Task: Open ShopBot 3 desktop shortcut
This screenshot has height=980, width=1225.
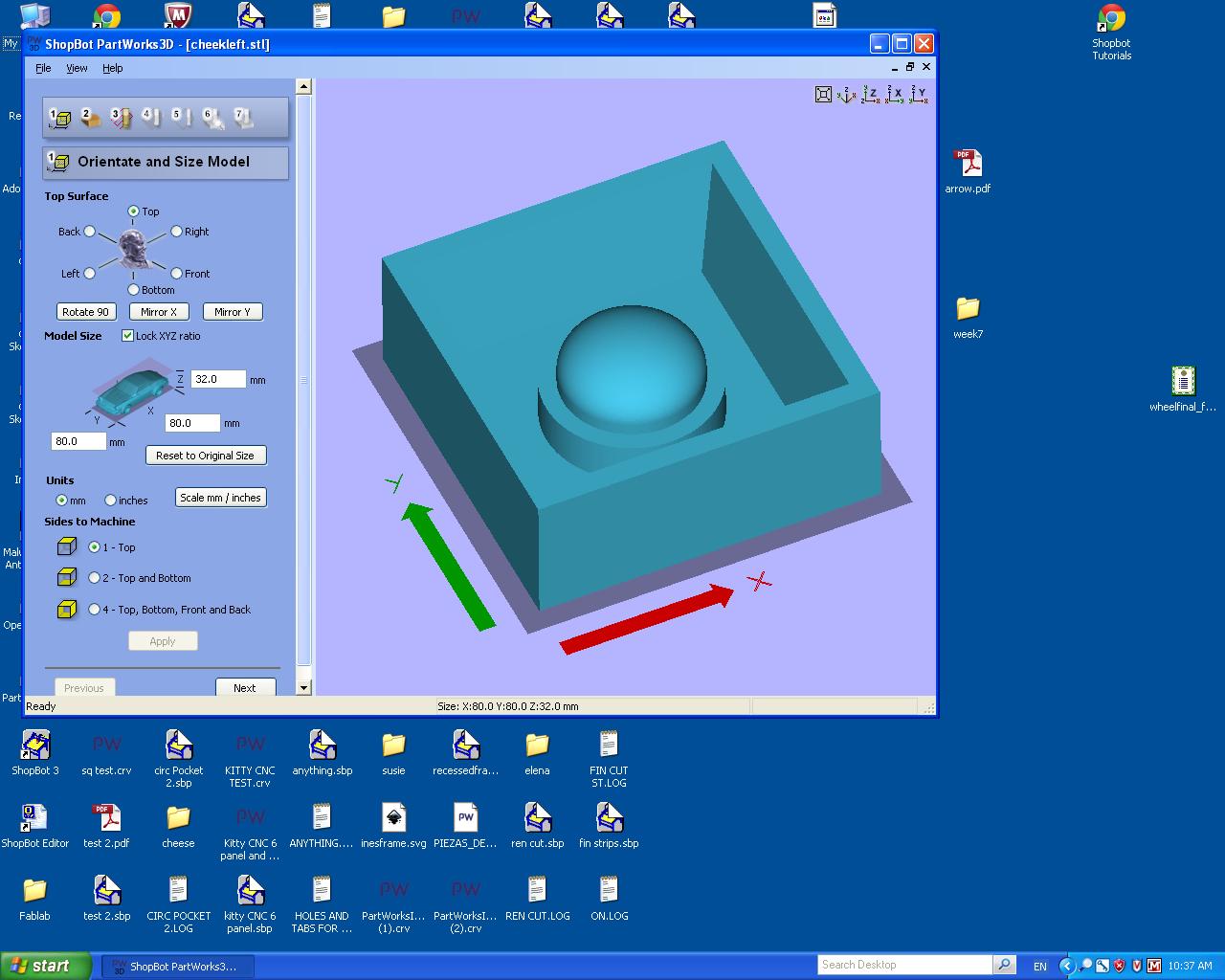Action: coord(35,753)
